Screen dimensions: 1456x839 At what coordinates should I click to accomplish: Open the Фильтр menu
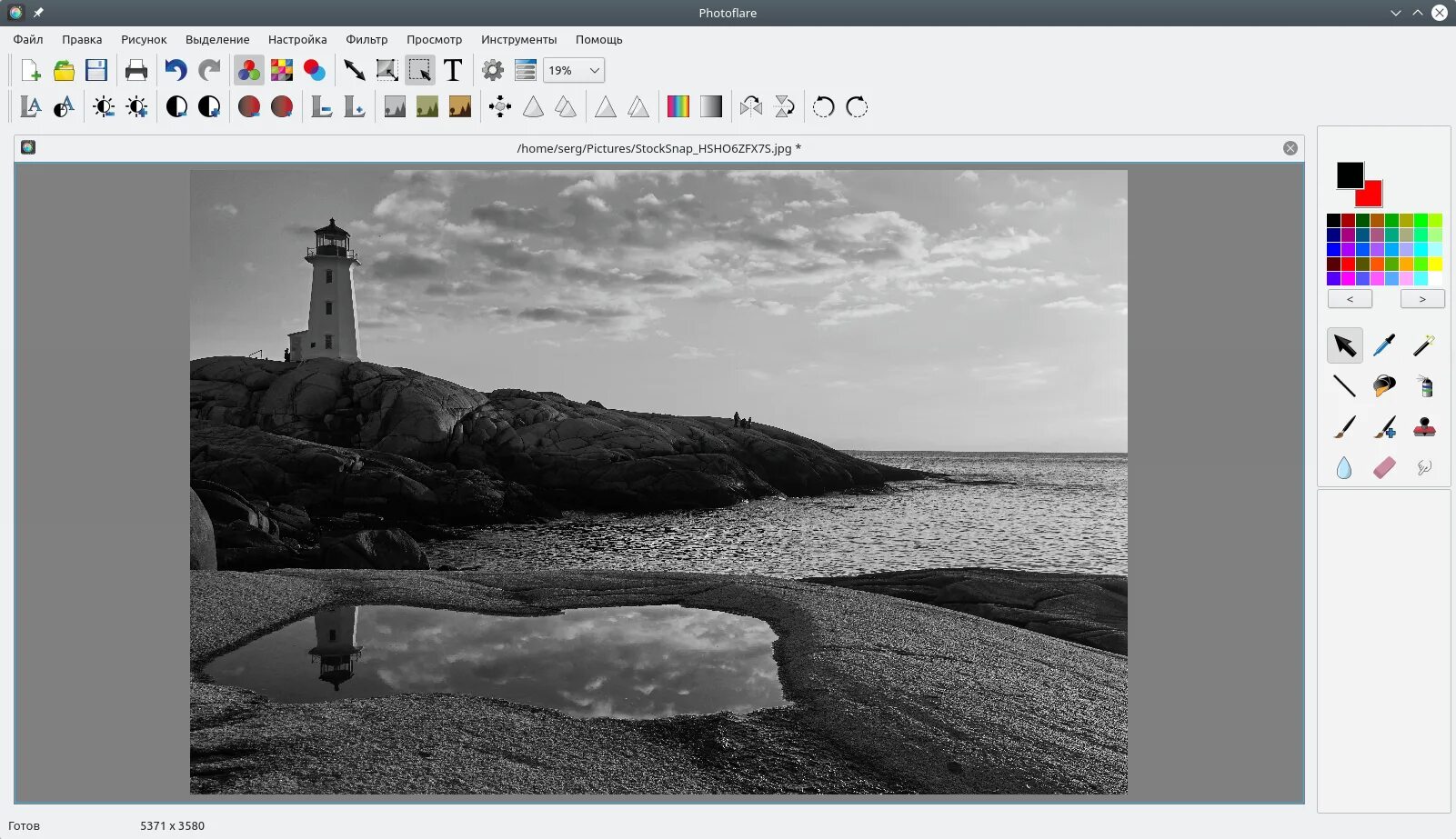pos(367,39)
